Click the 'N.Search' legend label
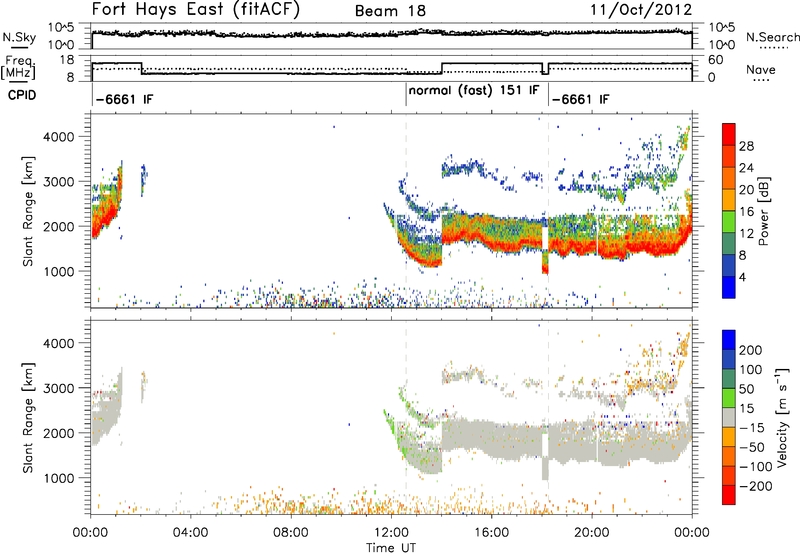800x554 pixels. [x=772, y=37]
